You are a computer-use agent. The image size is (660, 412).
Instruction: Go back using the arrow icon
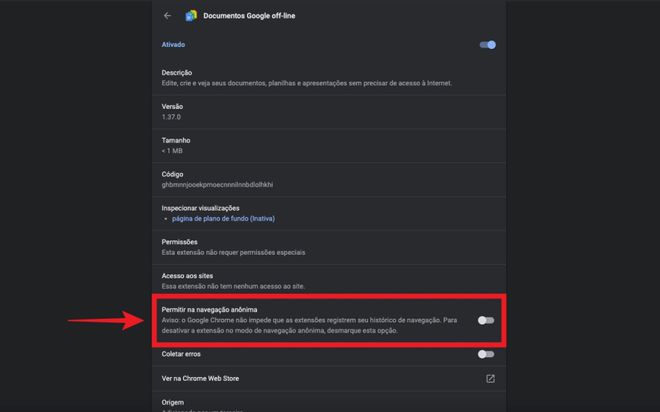tap(168, 16)
